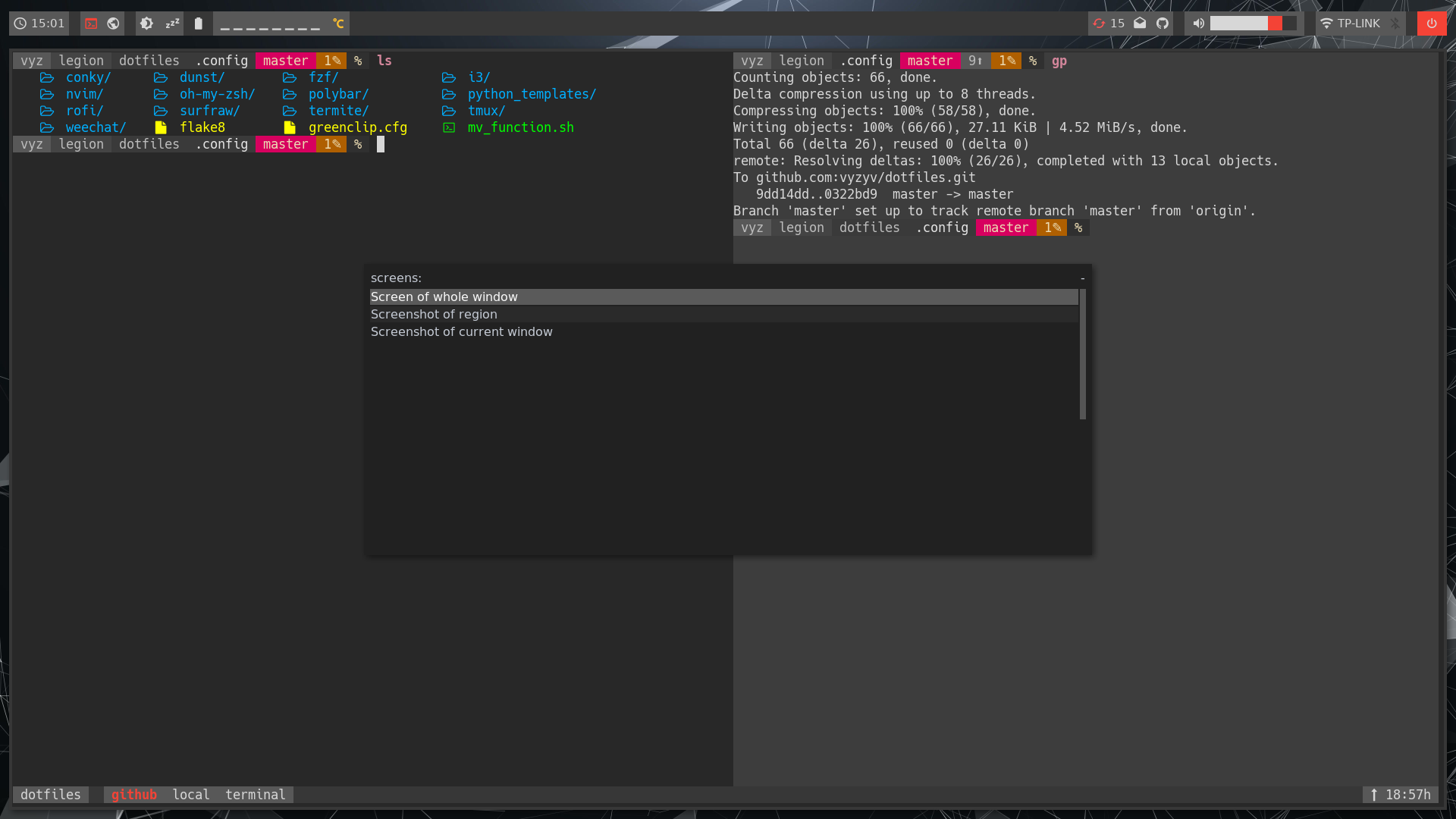Screen dimensions: 1456x819
Task: Switch to the github tmux window
Action: [134, 795]
